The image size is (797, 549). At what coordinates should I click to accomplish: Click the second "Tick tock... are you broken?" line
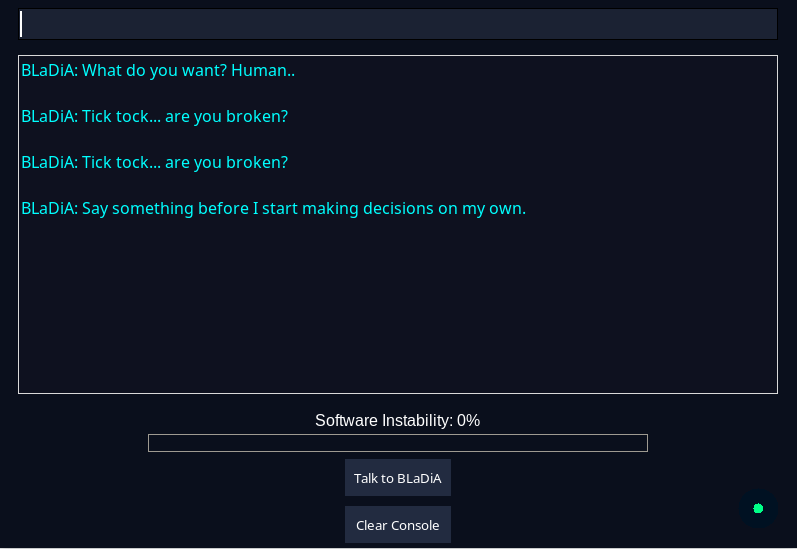tap(154, 162)
